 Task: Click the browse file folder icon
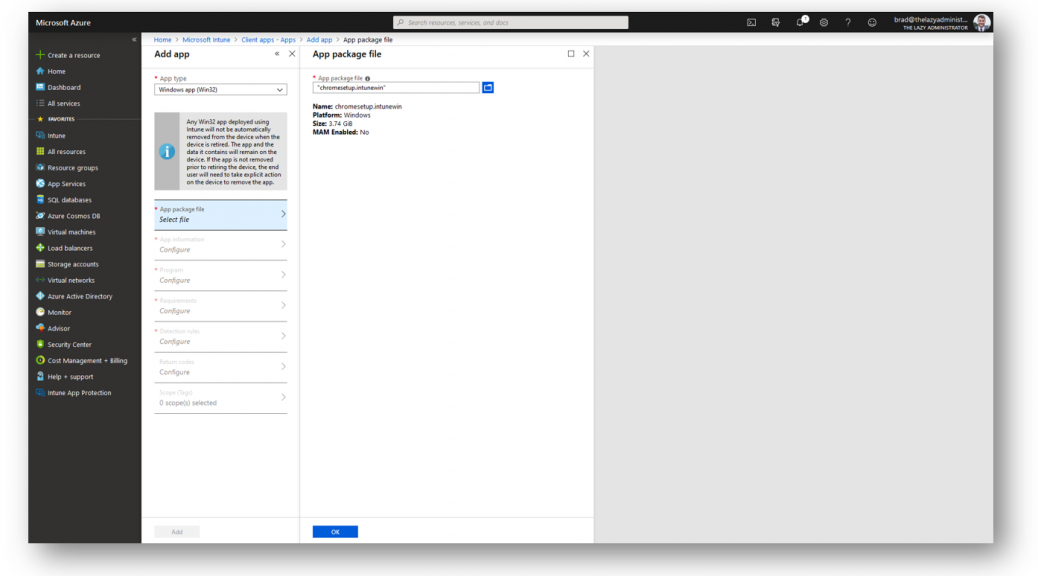[x=488, y=87]
